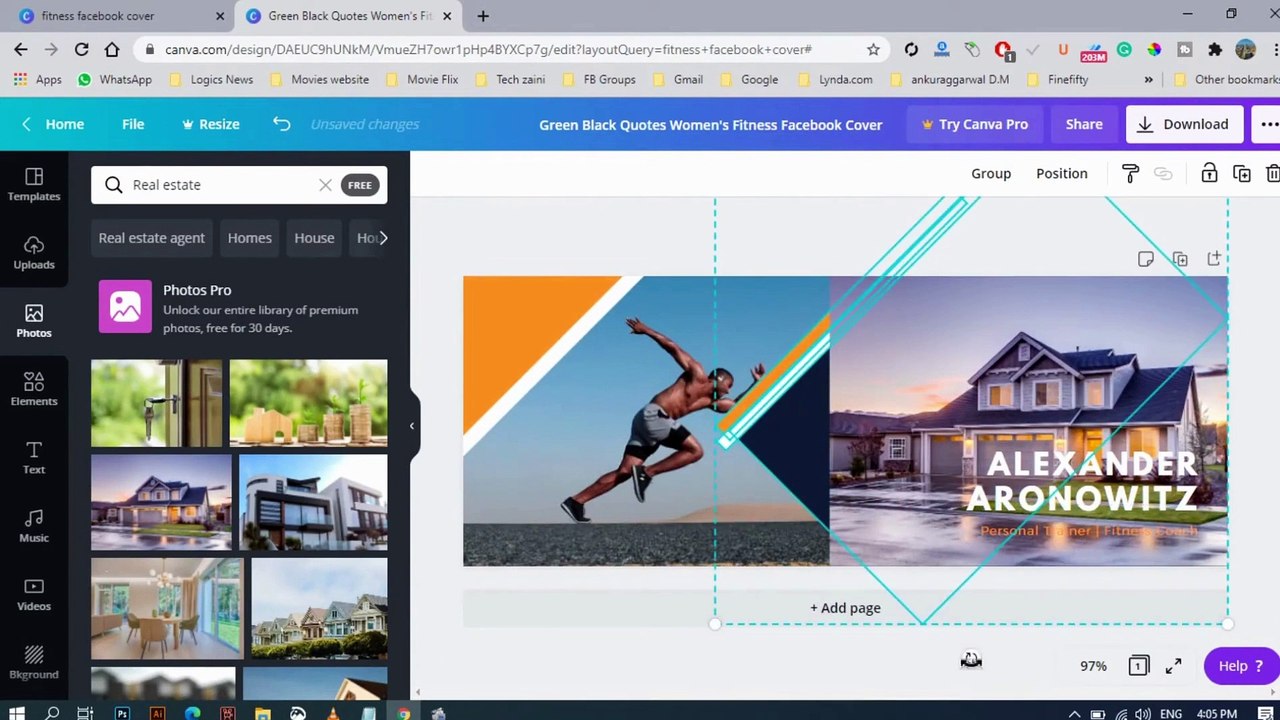
Task: Open the Position dropdown
Action: (1061, 174)
